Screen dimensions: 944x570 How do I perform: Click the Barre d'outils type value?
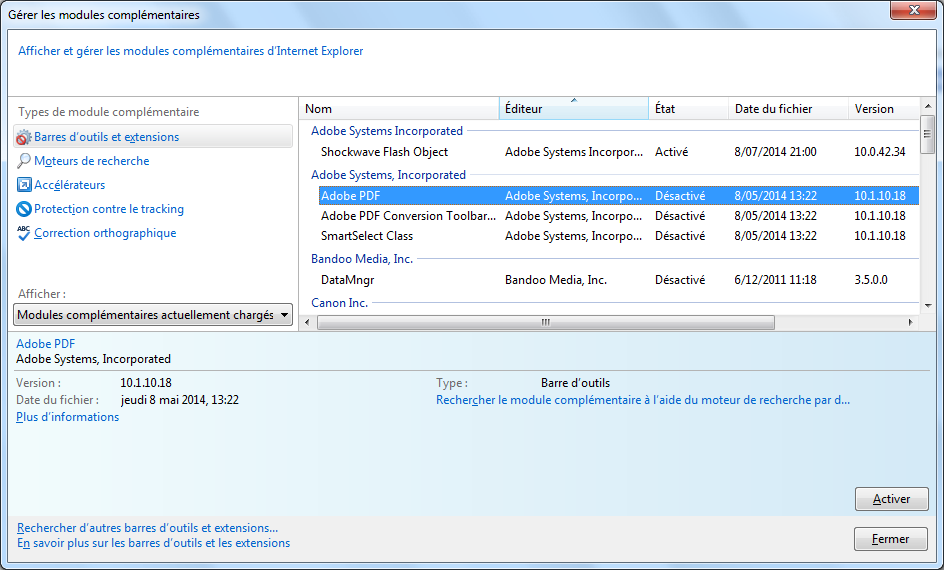point(576,383)
